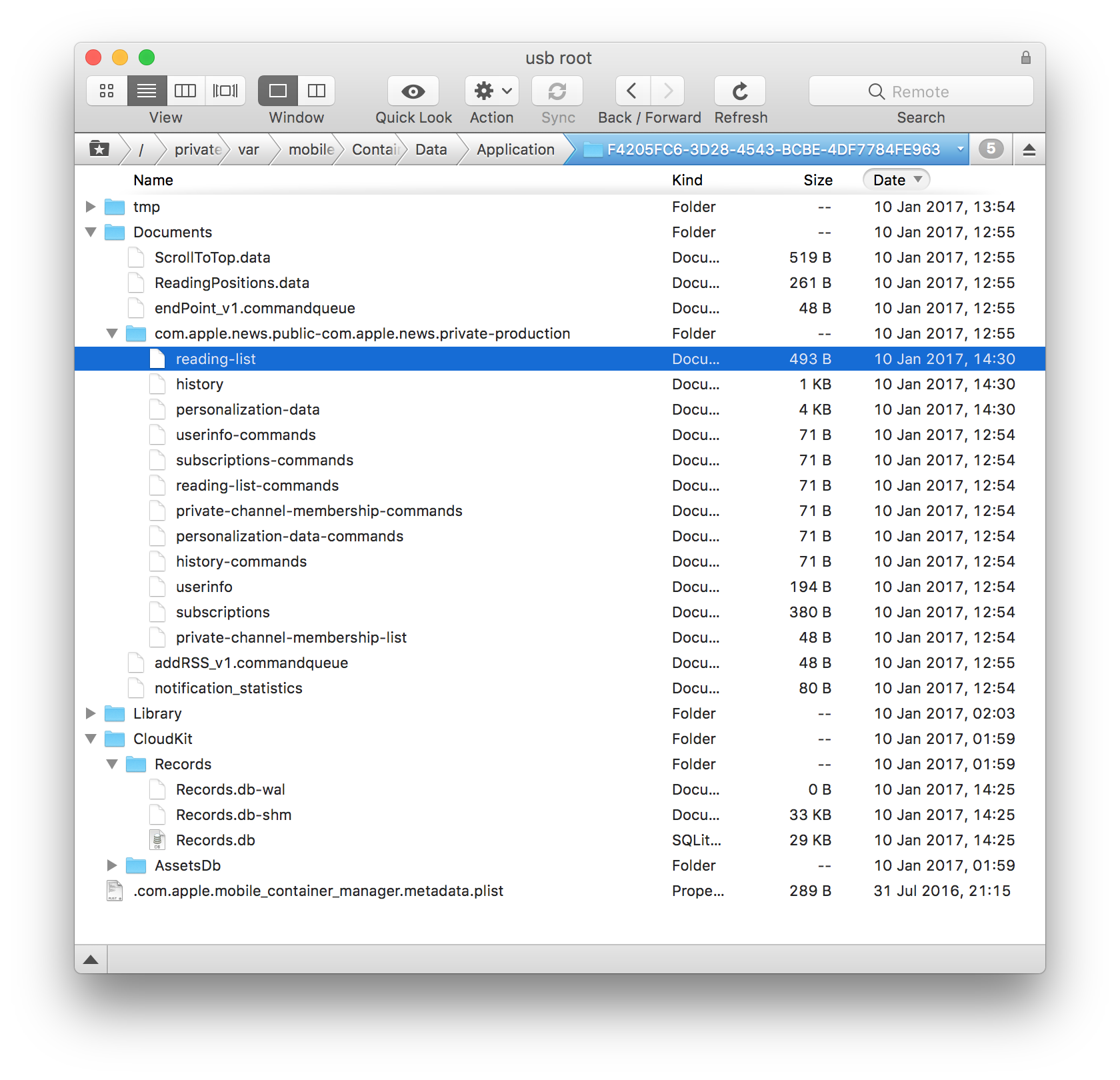Jump to Data folder in path bar
Image resolution: width=1120 pixels, height=1080 pixels.
[x=431, y=149]
